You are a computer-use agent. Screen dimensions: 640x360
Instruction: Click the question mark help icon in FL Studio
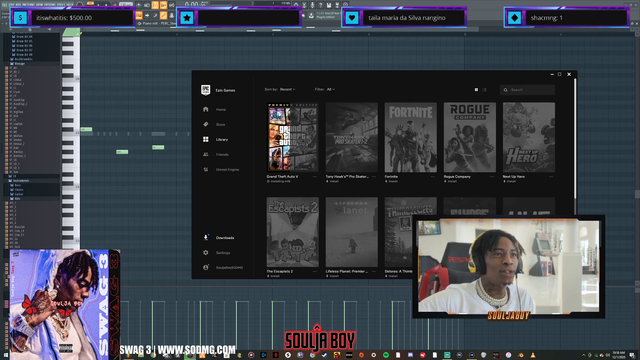320,5
